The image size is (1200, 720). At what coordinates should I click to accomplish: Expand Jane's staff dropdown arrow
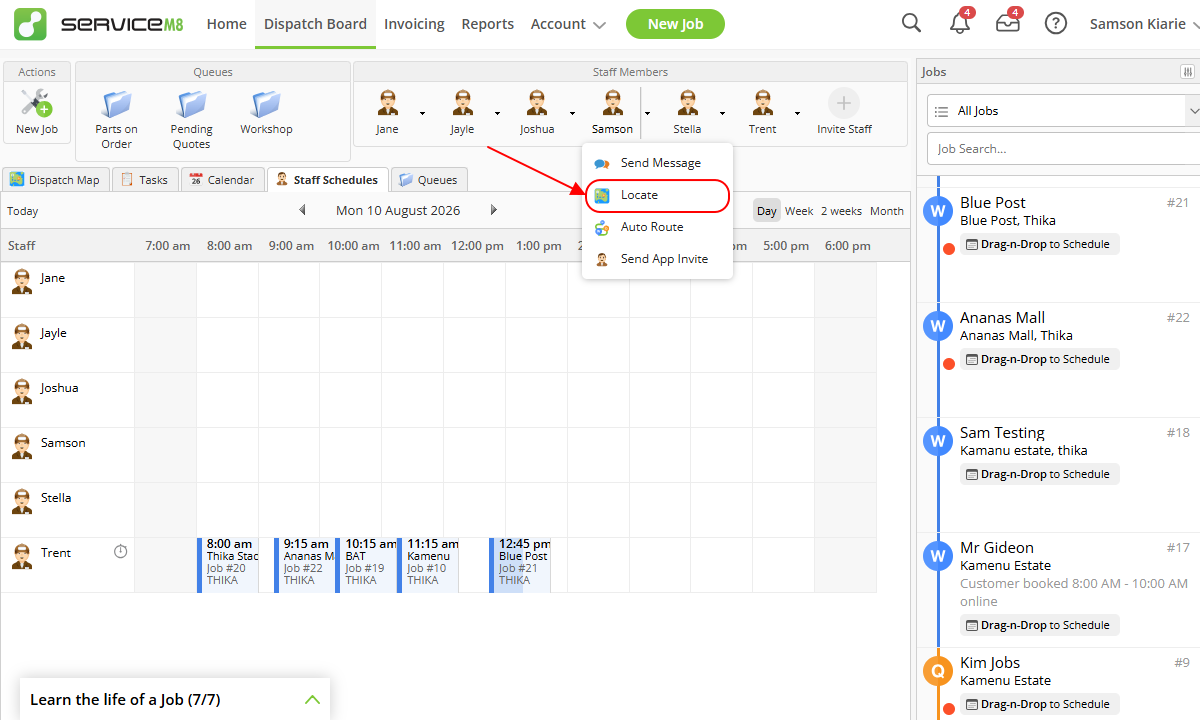(x=422, y=113)
